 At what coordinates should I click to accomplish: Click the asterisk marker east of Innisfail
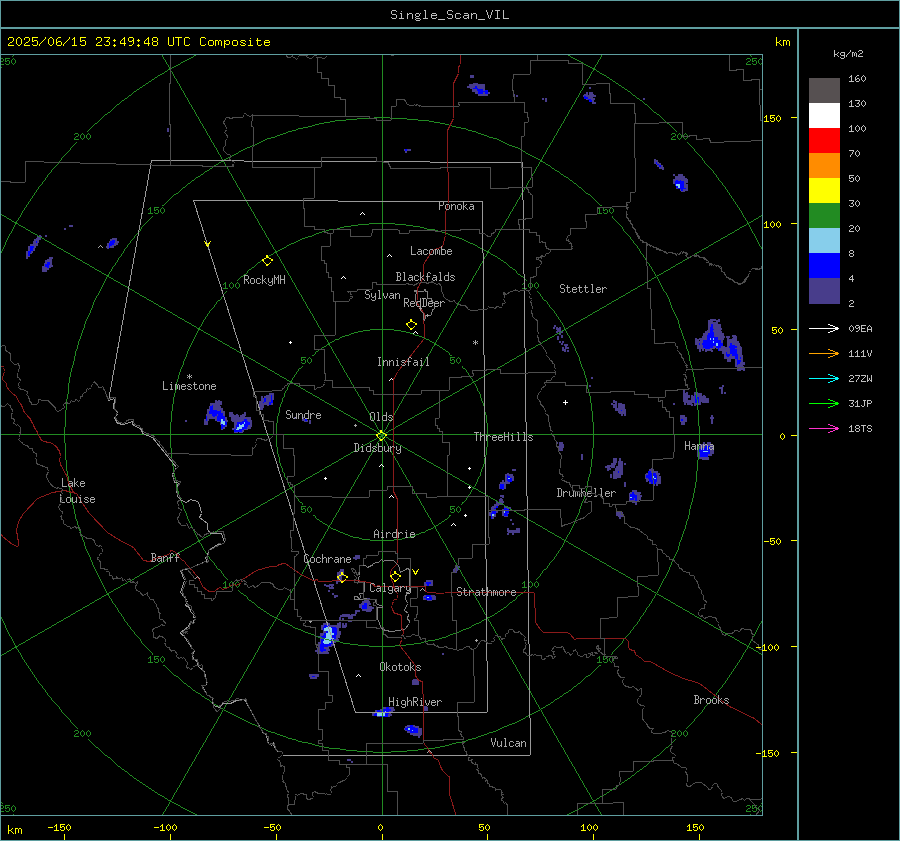pyautogui.click(x=475, y=343)
